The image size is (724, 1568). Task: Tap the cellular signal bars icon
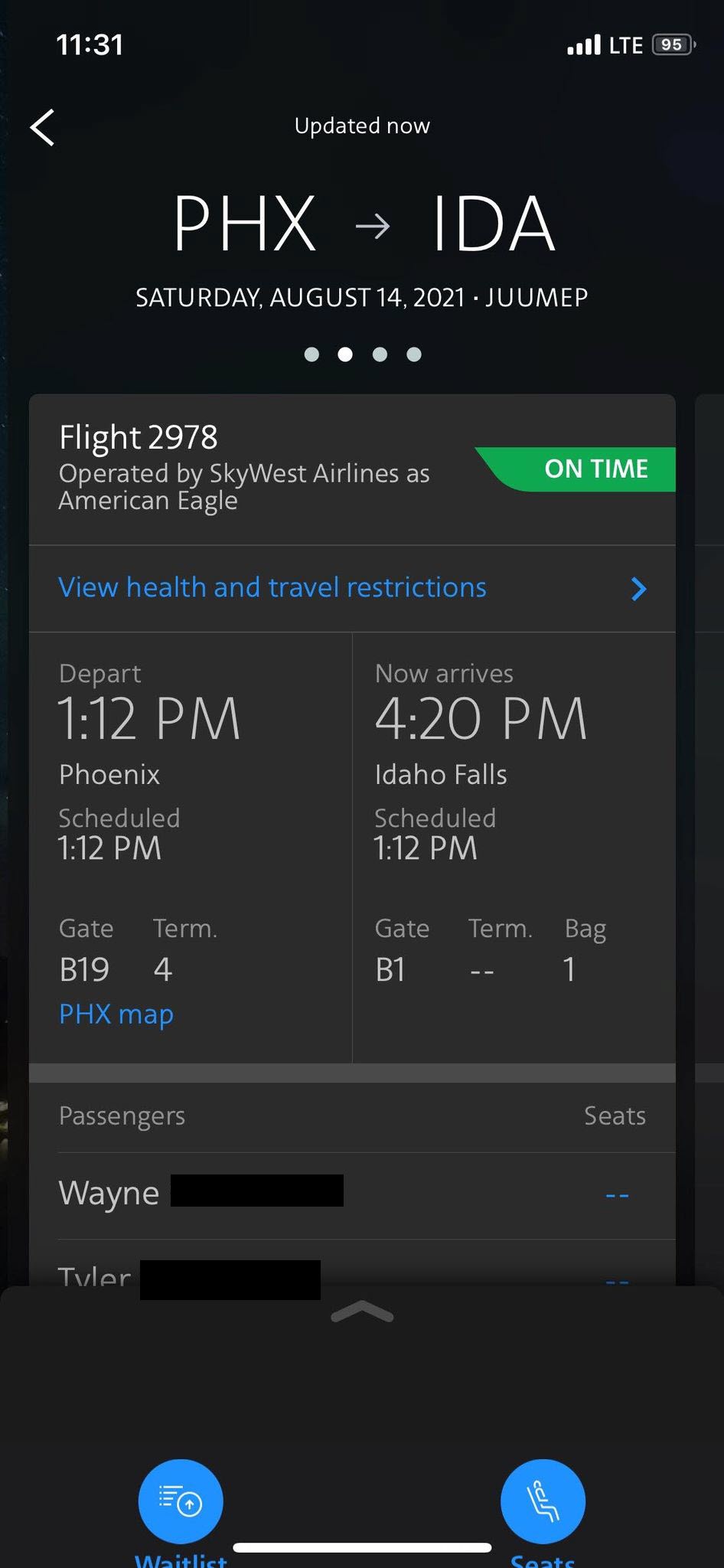584,45
